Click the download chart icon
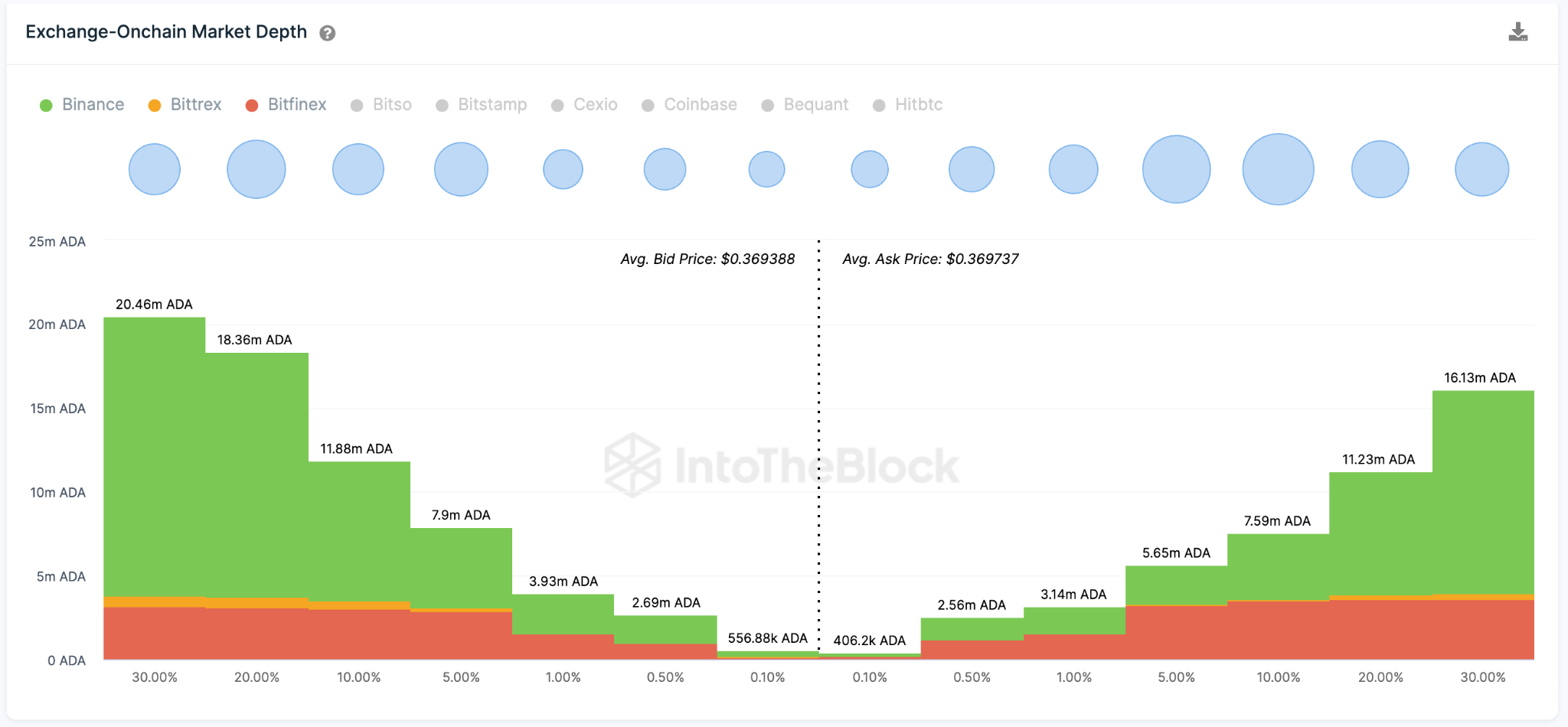This screenshot has height=727, width=1568. [x=1517, y=32]
